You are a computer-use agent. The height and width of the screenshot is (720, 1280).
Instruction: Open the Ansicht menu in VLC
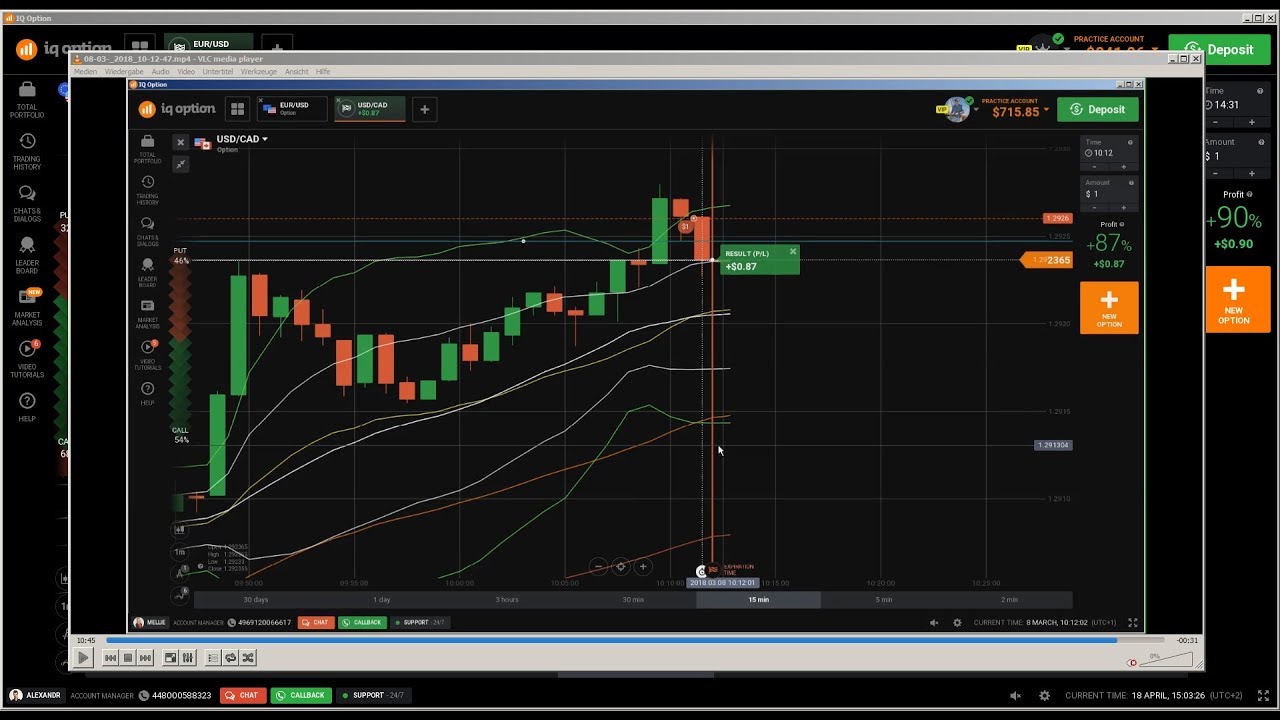297,72
